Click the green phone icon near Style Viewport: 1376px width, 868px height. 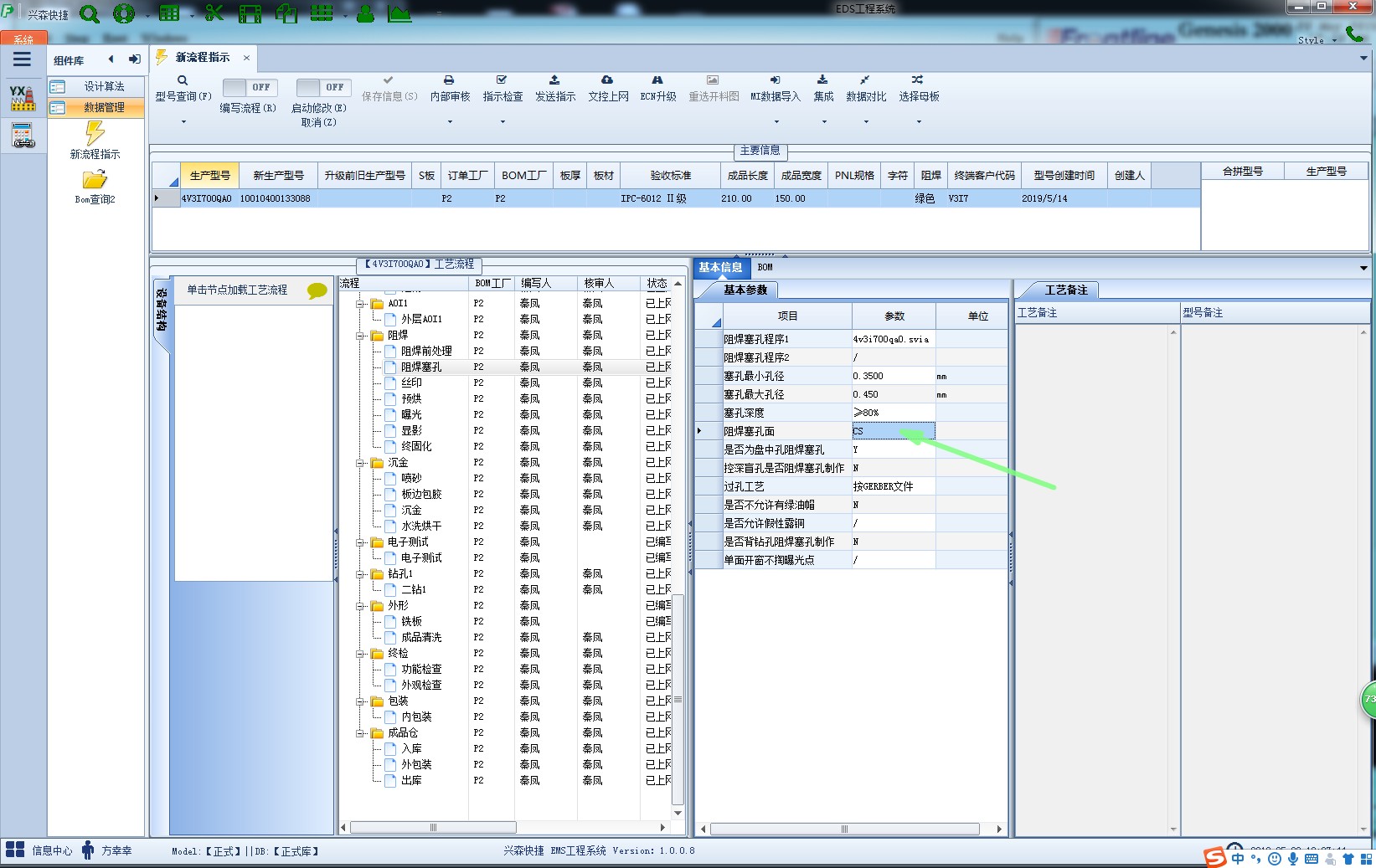coord(1354,33)
